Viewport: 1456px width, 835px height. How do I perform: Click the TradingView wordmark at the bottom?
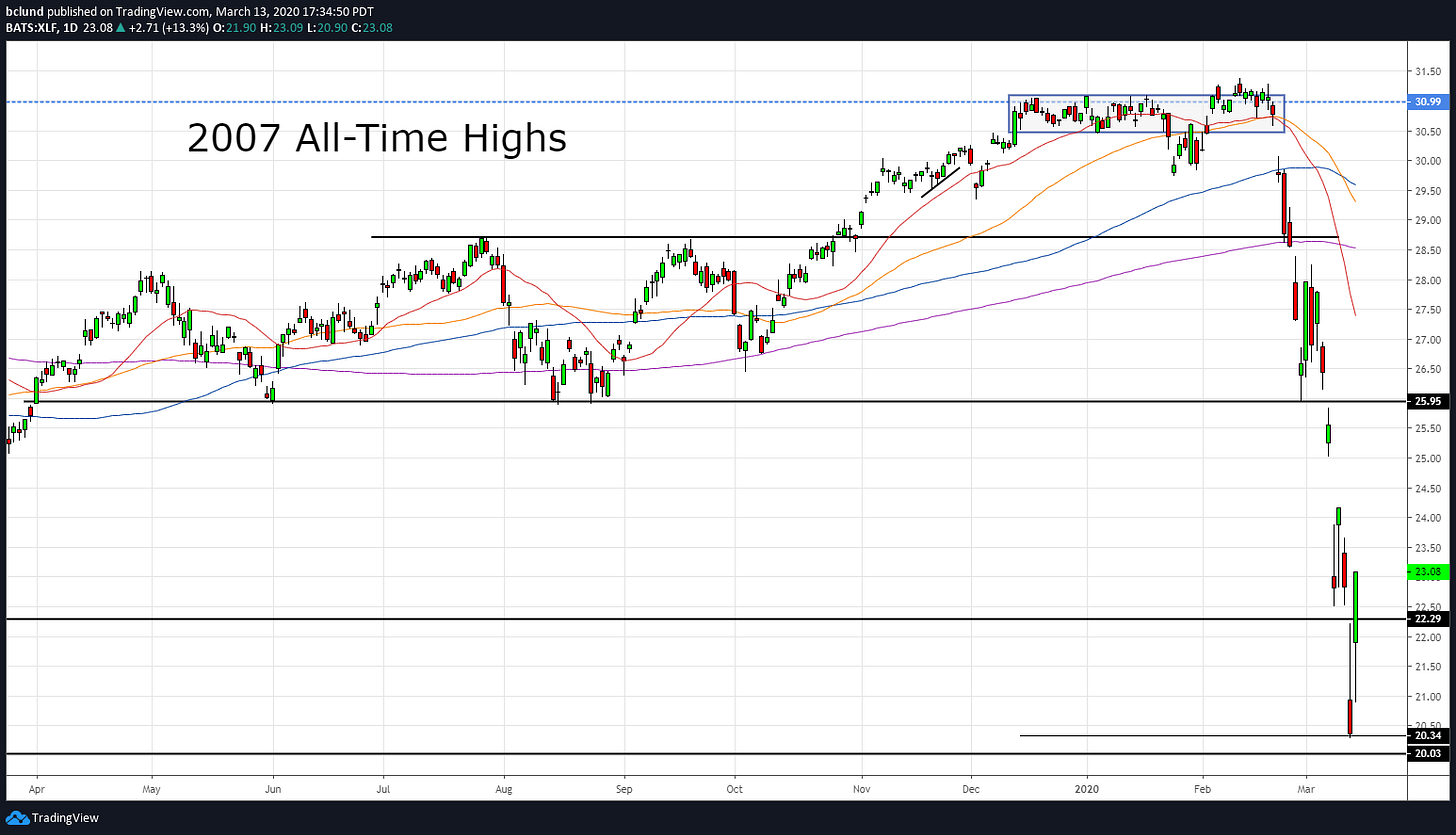point(65,818)
